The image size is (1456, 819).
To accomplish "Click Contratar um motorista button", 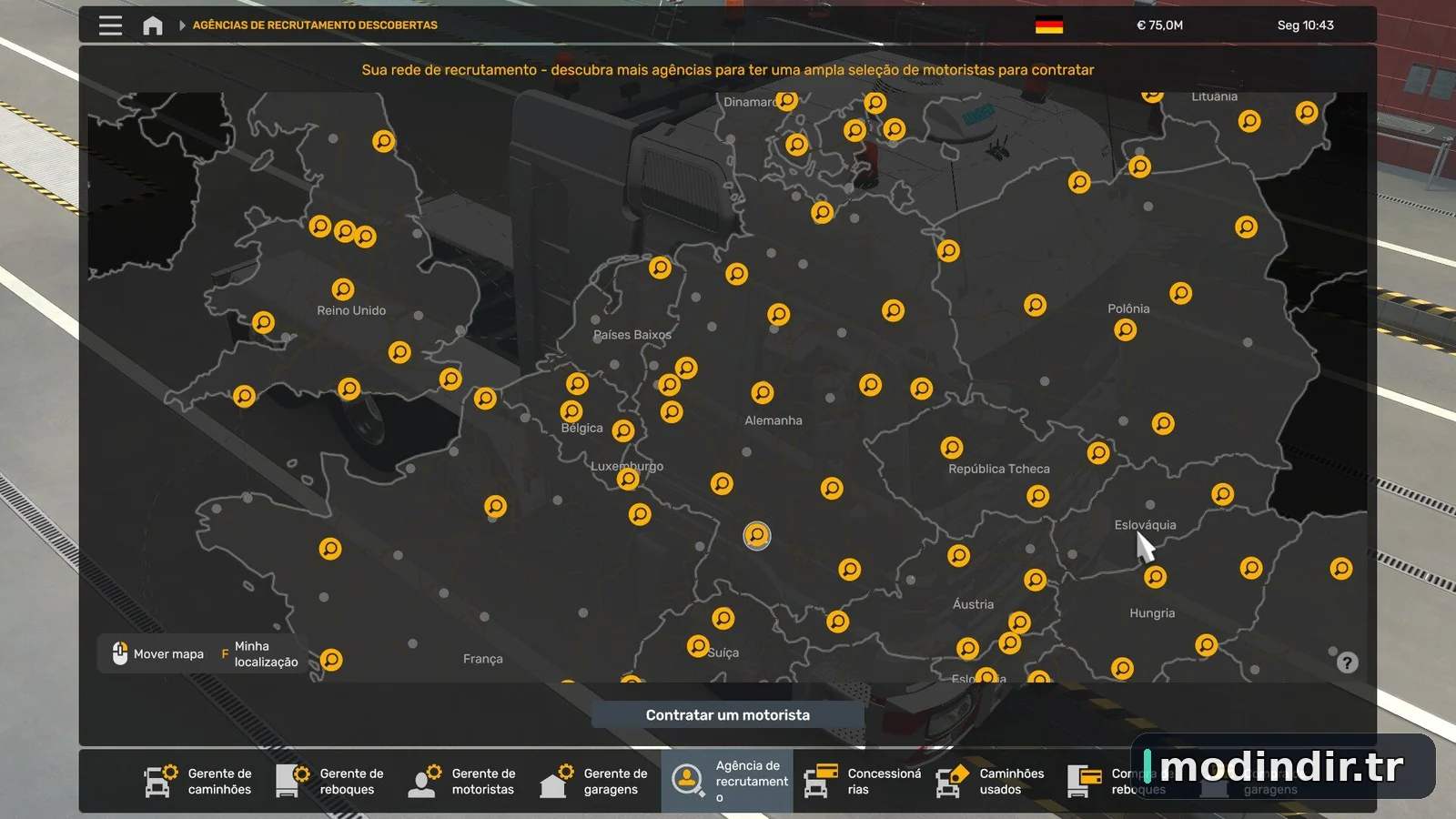I will coord(728,715).
